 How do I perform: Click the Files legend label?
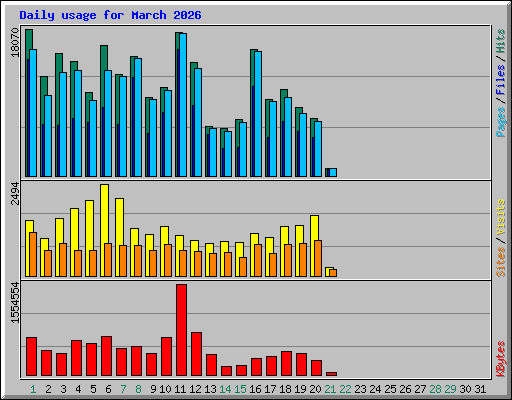501,80
